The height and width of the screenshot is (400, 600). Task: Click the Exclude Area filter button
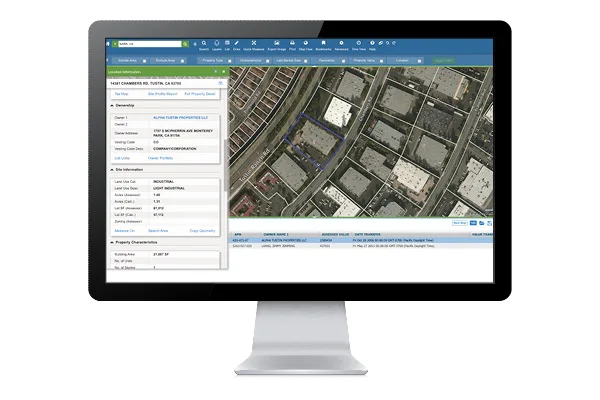(x=168, y=60)
